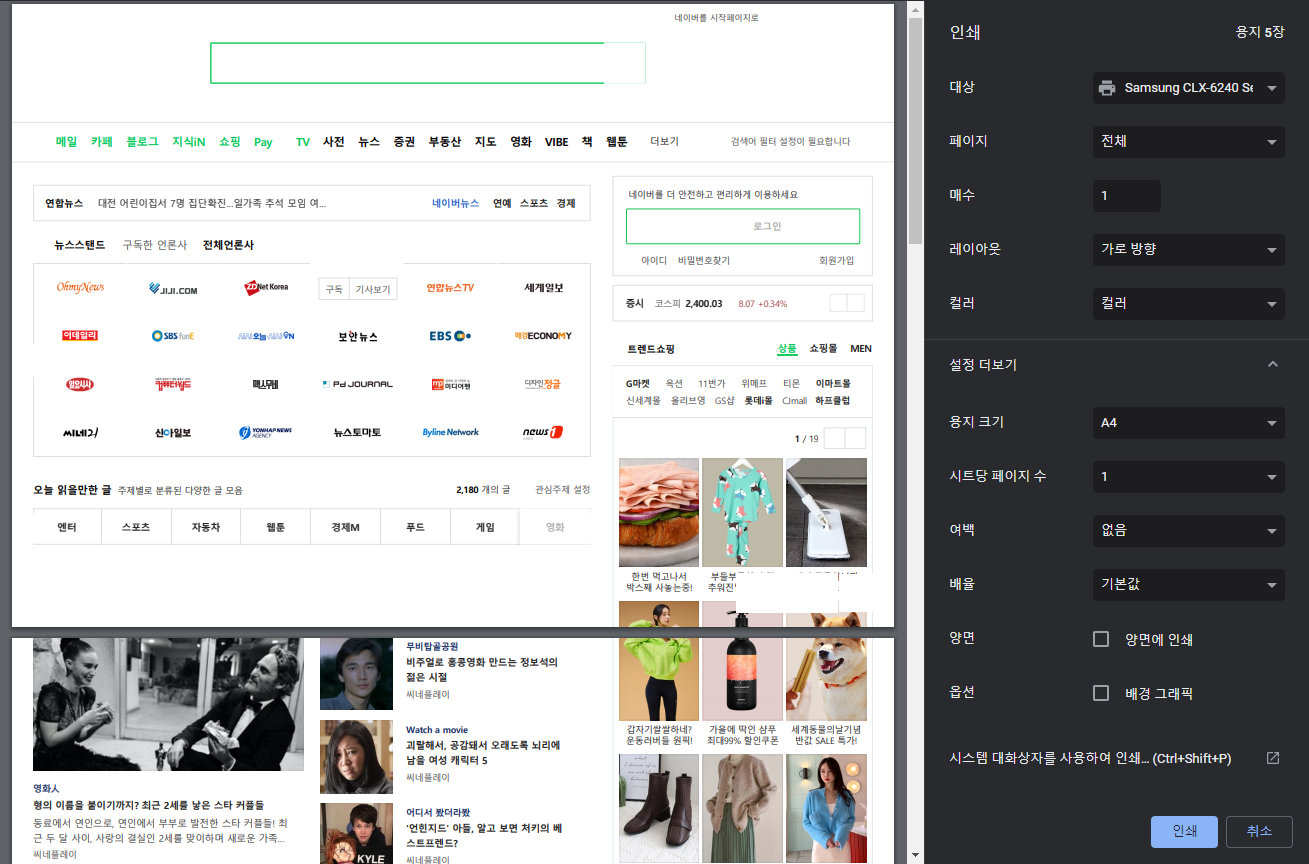
Task: Click the 컴퓨터월드 logo
Action: click(x=173, y=384)
